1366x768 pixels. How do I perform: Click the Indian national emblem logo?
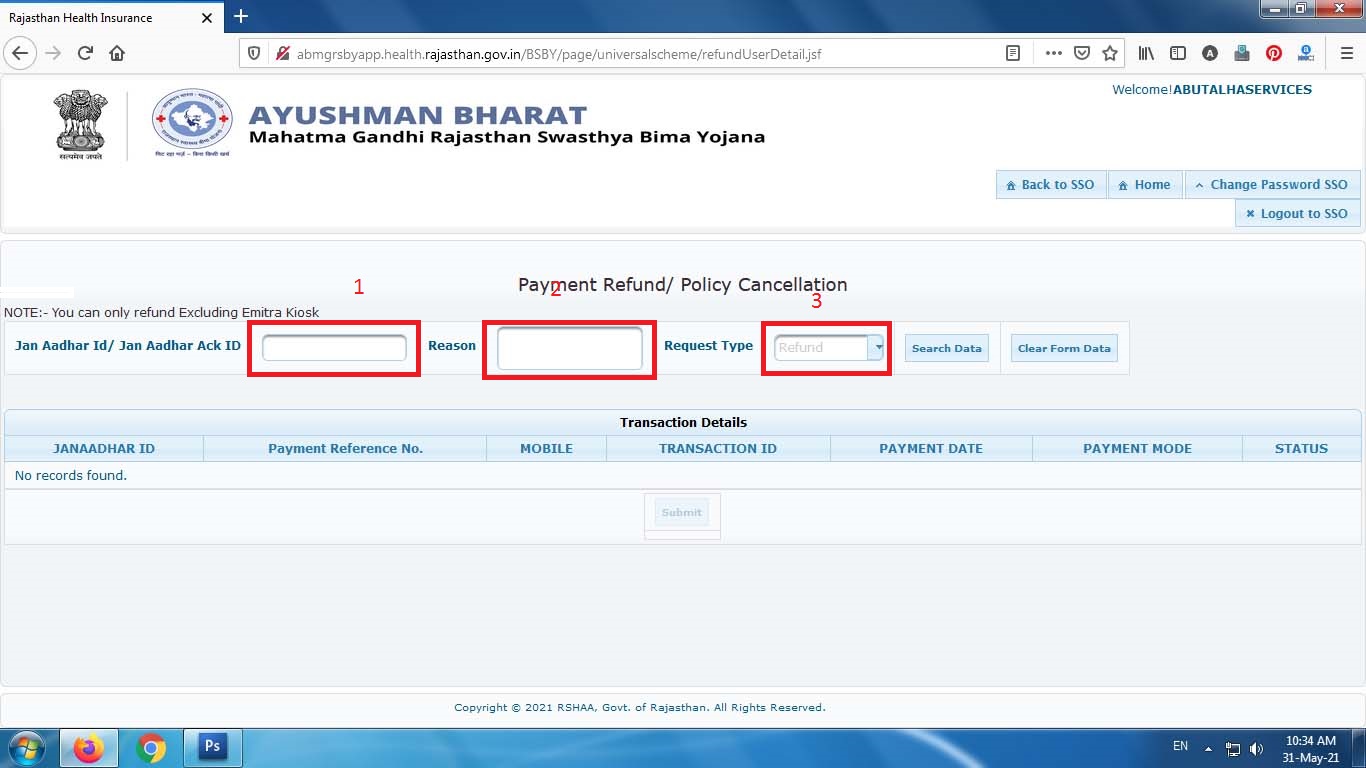pos(82,125)
